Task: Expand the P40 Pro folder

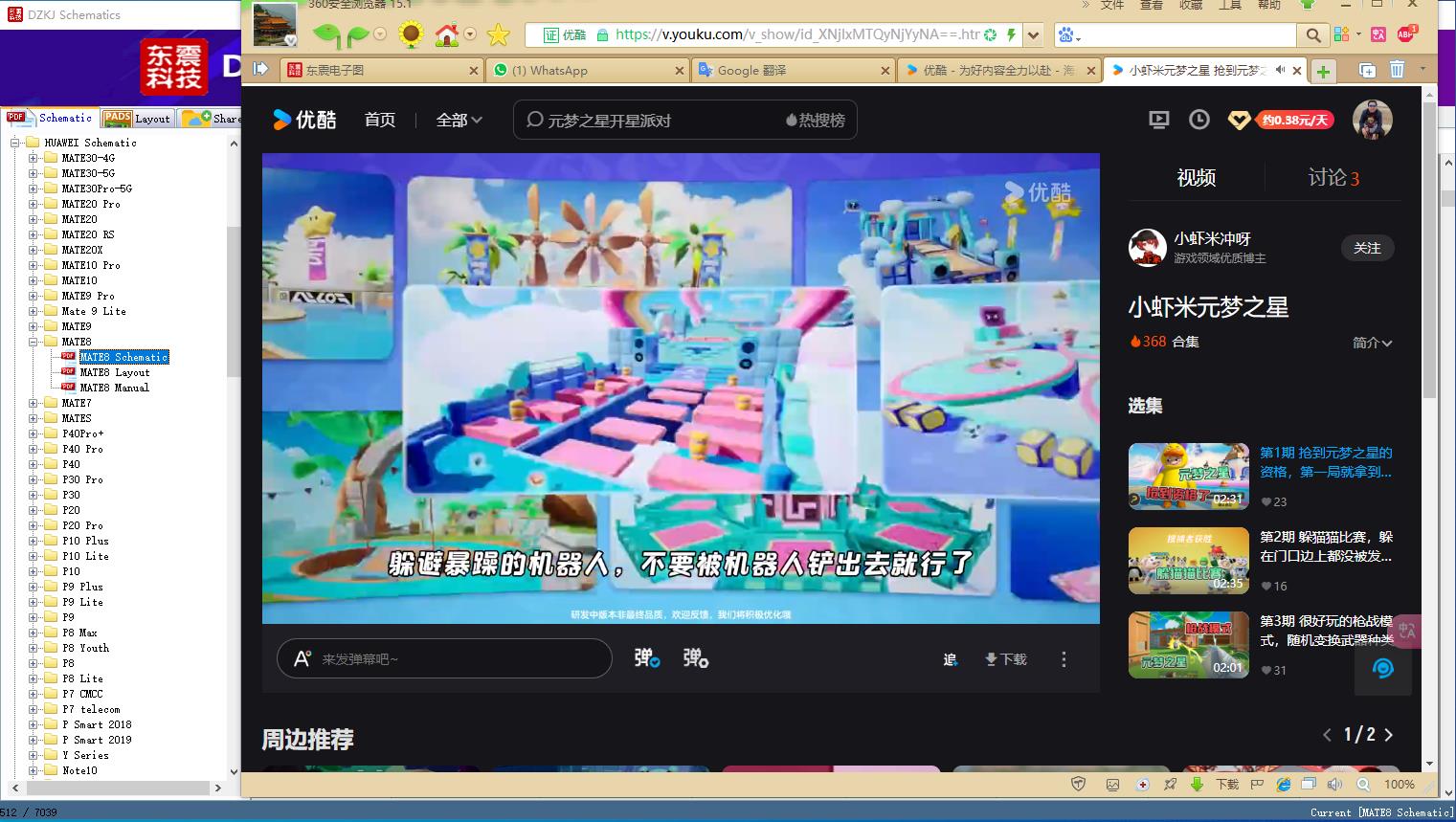Action: [34, 449]
